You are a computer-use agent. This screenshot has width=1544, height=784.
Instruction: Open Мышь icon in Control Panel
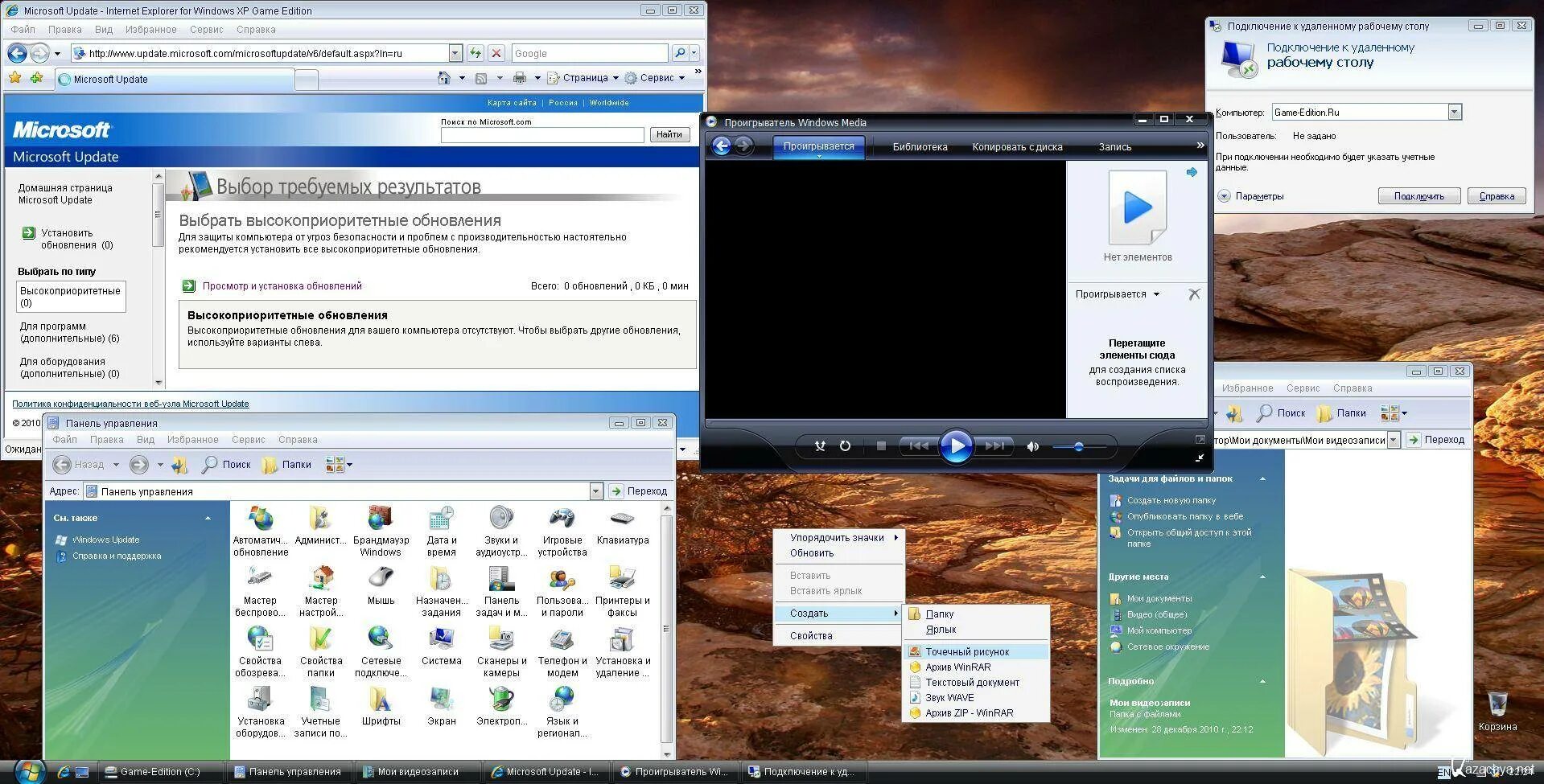pyautogui.click(x=381, y=585)
